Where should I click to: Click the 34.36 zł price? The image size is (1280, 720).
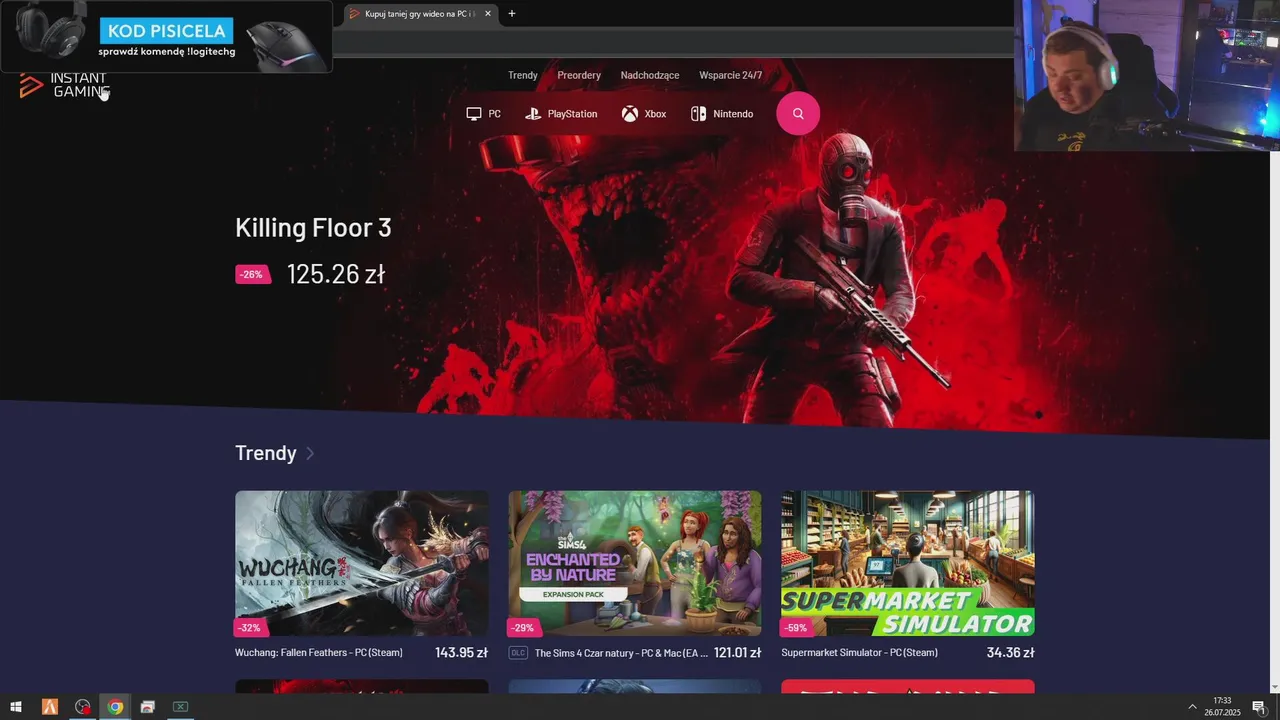click(1010, 653)
